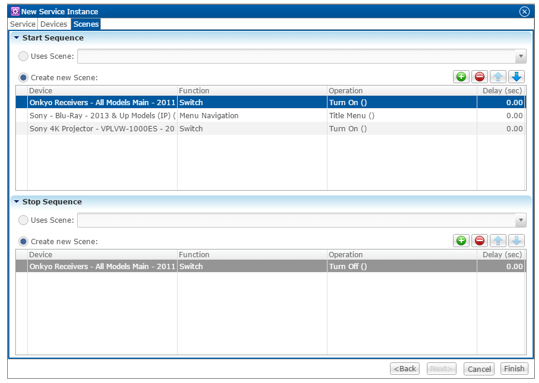Select the Sony Blu-Ray row

271,116
